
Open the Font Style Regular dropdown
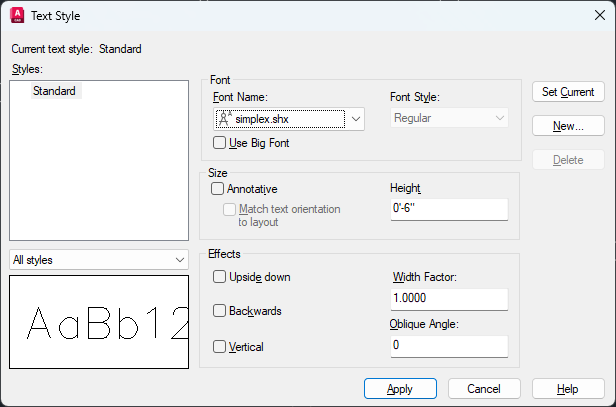[x=449, y=118]
